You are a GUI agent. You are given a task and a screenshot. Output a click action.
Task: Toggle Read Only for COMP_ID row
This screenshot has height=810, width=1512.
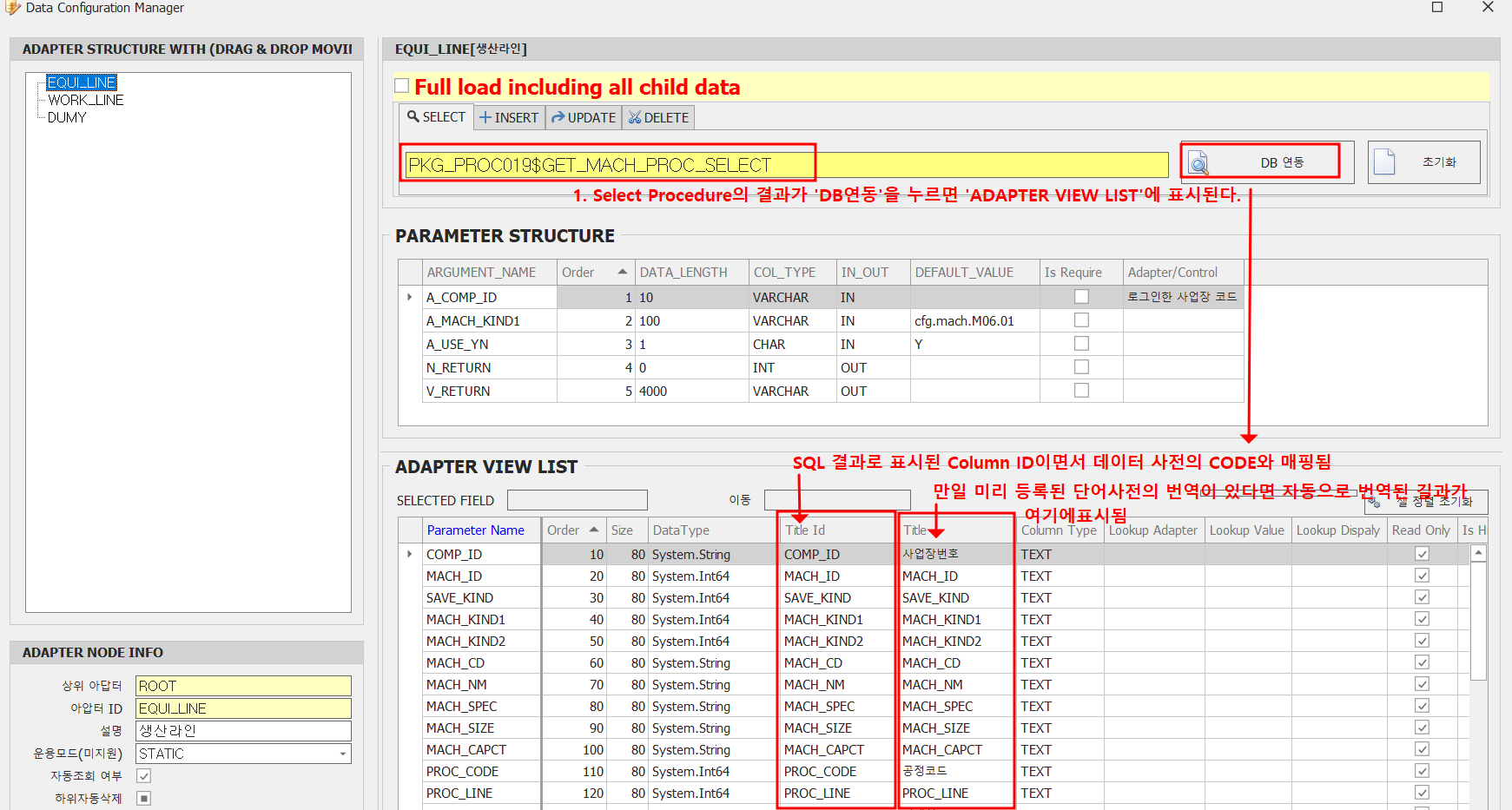[1422, 554]
